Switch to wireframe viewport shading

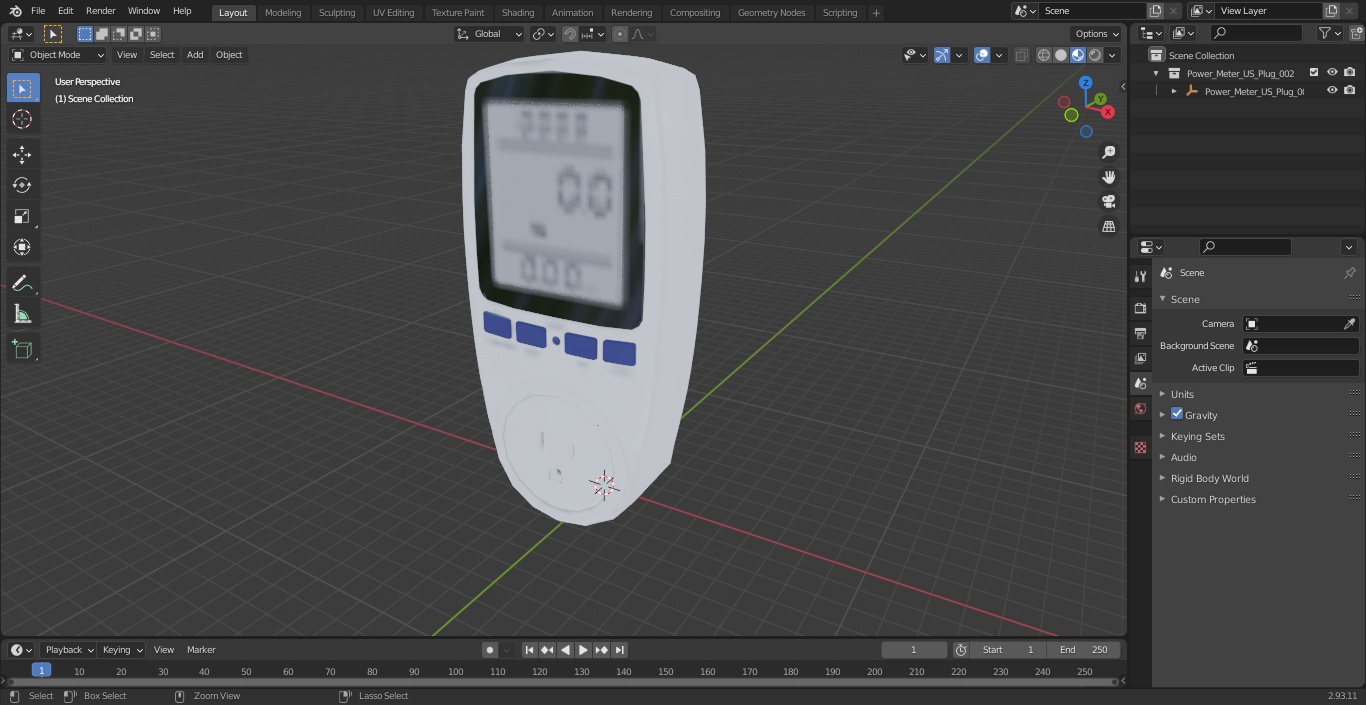(1044, 55)
